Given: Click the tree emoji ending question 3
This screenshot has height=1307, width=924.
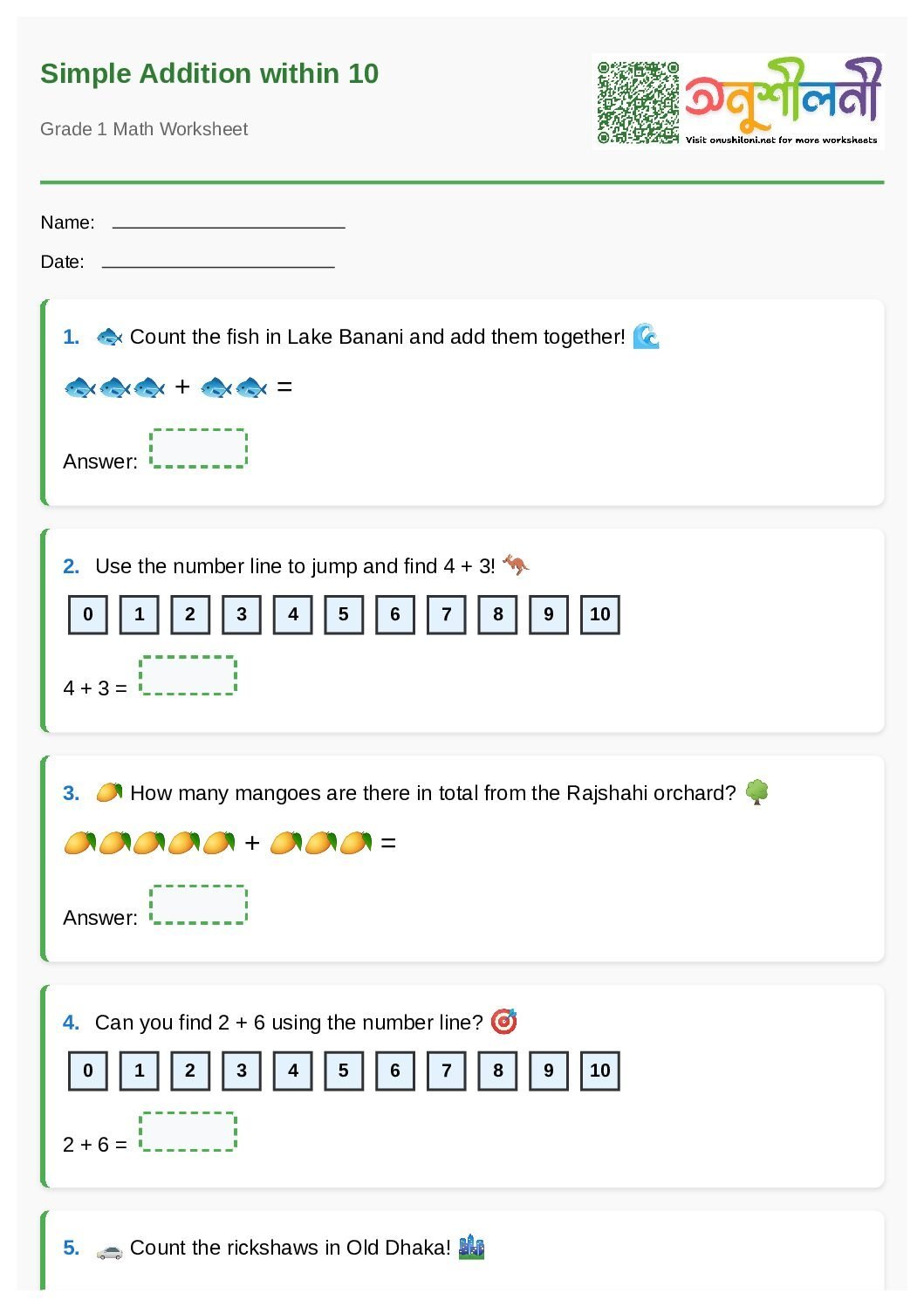Looking at the screenshot, I should 756,792.
